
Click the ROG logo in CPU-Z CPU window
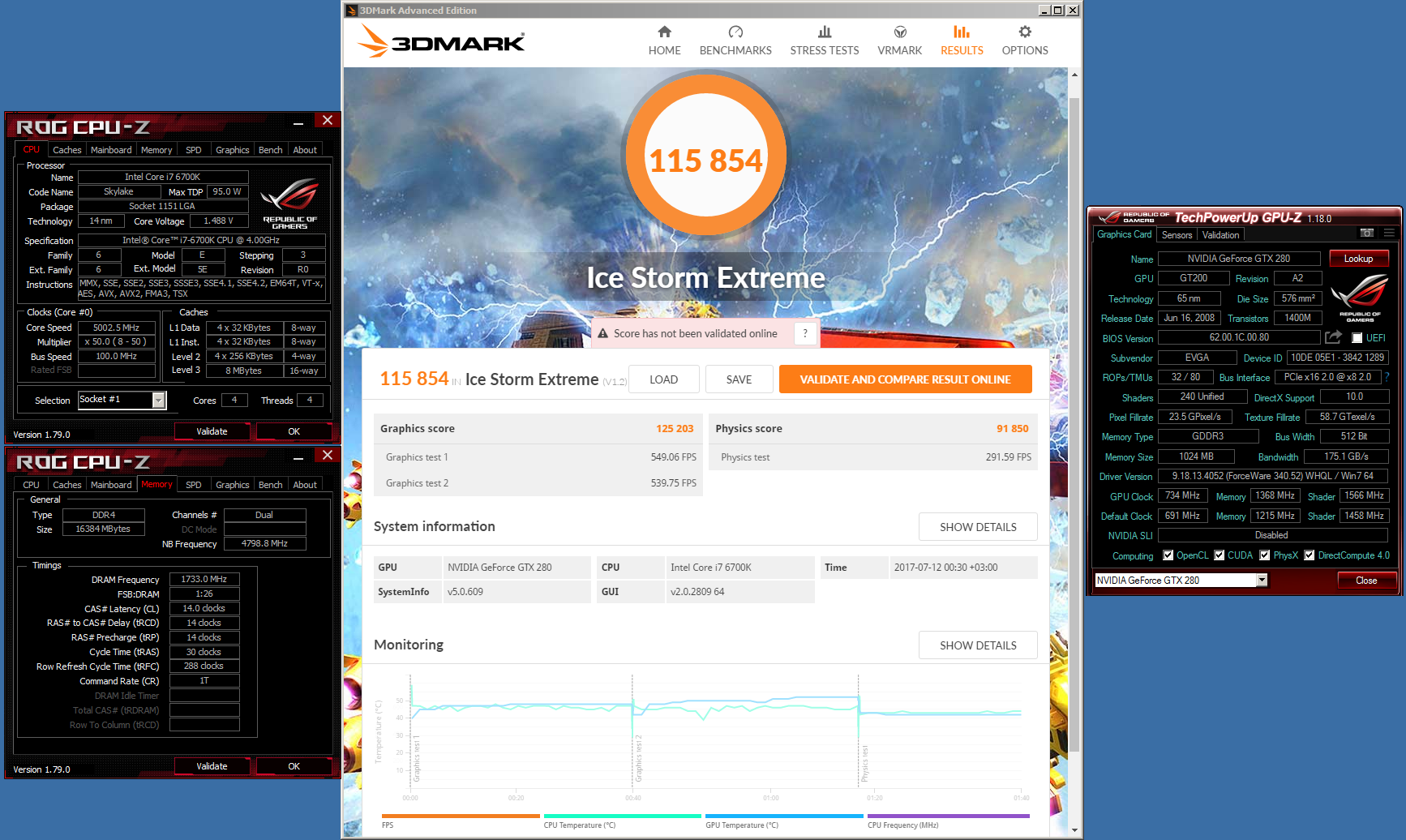click(x=289, y=203)
